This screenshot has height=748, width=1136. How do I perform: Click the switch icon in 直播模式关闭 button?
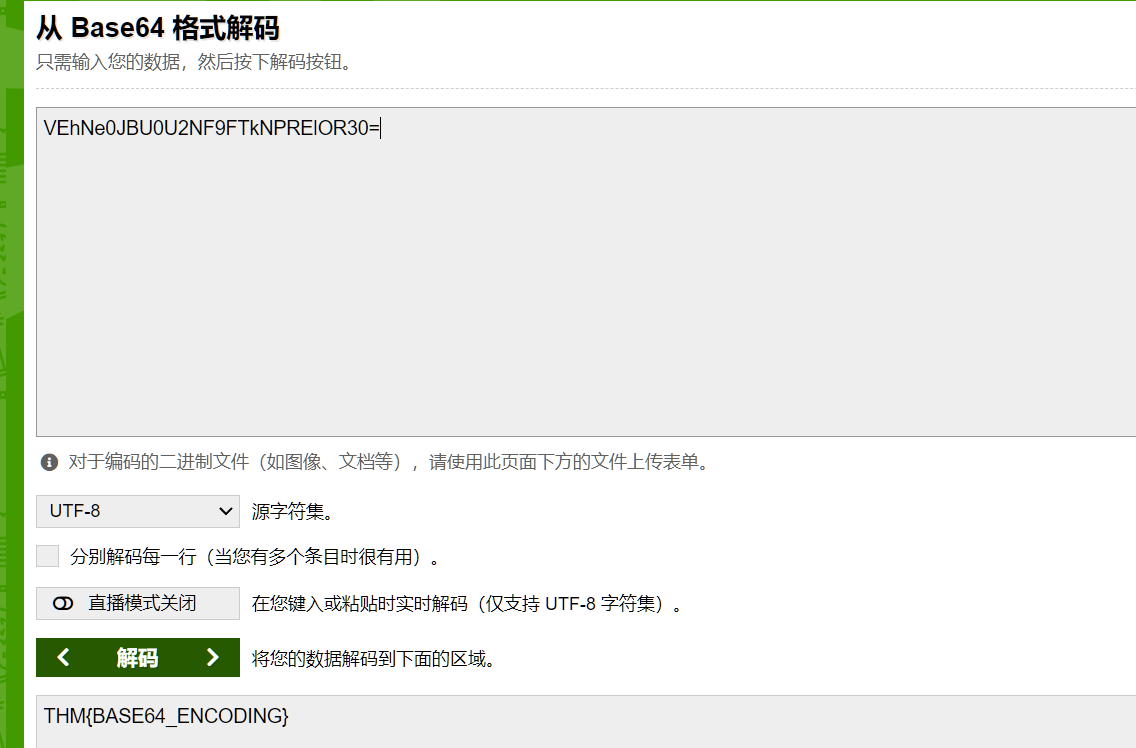pyautogui.click(x=64, y=603)
